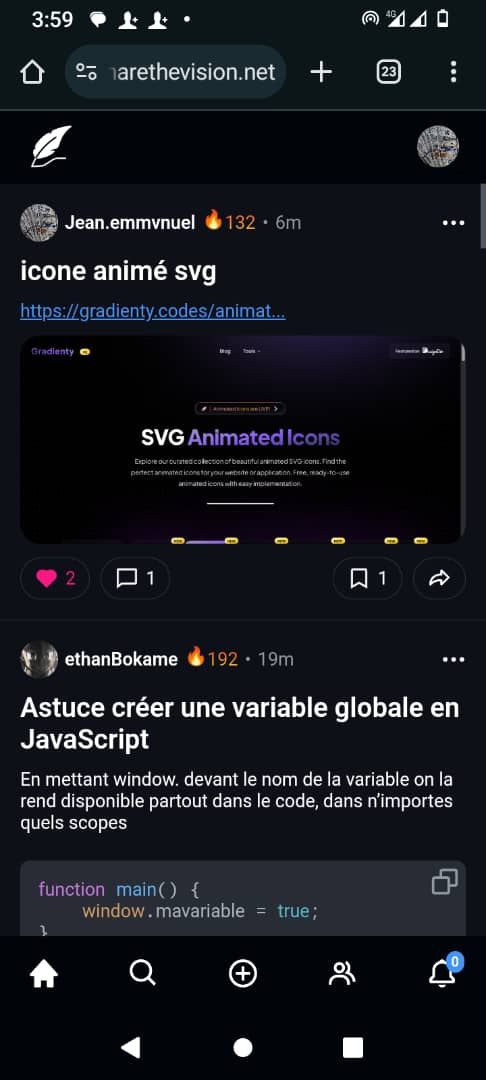Copy the JavaScript code snippet

pyautogui.click(x=445, y=882)
